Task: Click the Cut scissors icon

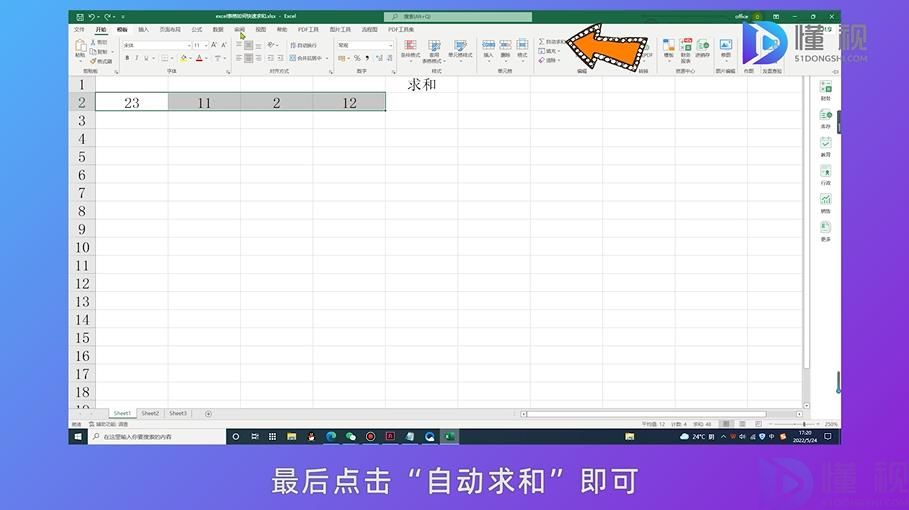Action: click(x=93, y=42)
